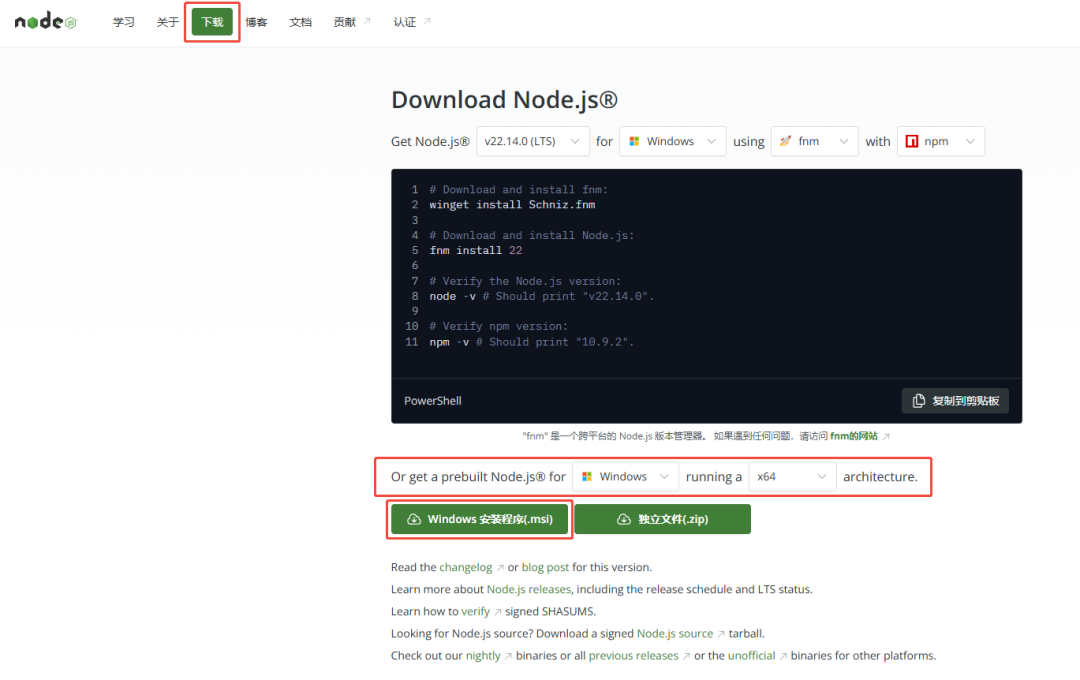Click the Windows logo in top platform dropdown
The width and height of the screenshot is (1080, 680).
pos(634,141)
